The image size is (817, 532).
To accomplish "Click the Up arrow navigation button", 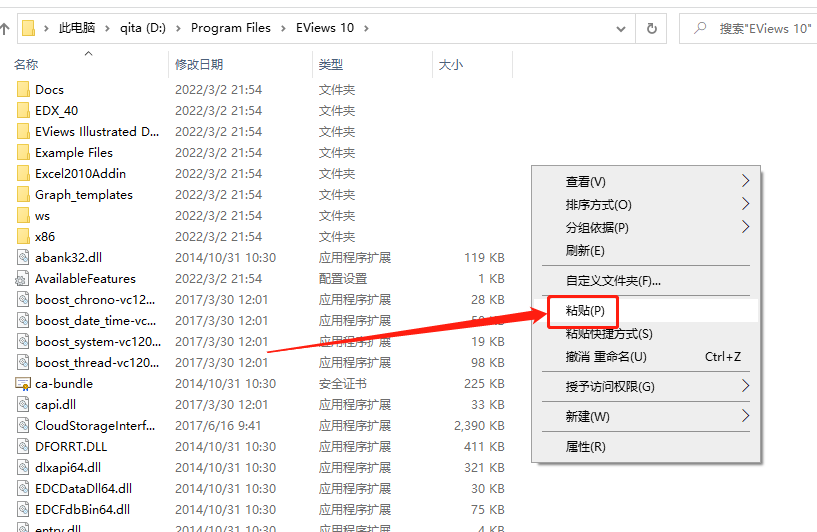I will pos(5,29).
